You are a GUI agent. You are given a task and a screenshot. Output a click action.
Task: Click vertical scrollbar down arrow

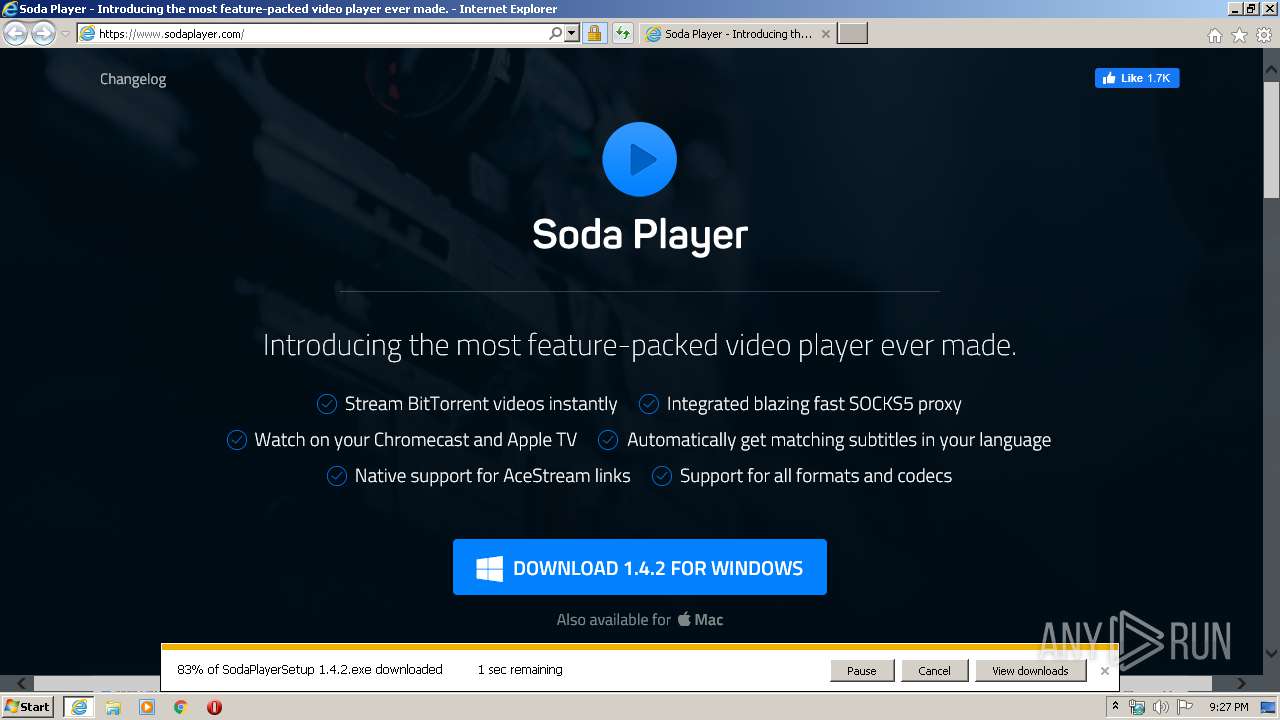click(x=1271, y=654)
